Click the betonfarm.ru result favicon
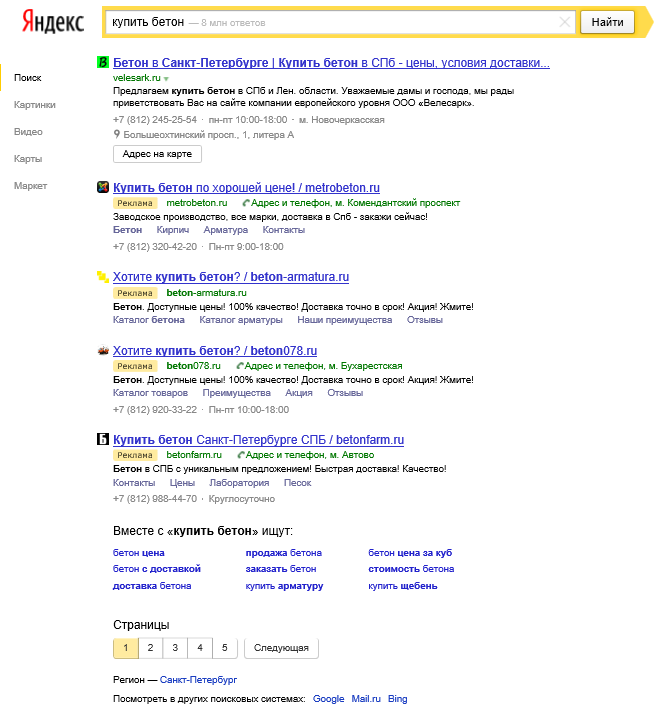662x716 pixels. (x=102, y=440)
